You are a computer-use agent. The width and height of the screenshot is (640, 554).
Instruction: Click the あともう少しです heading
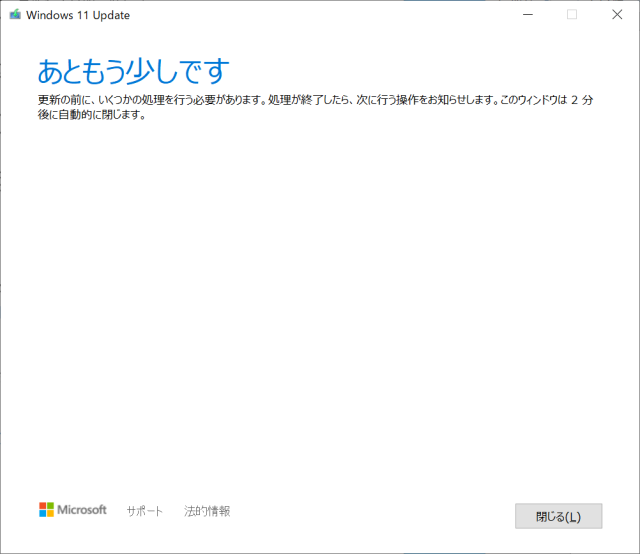133,71
